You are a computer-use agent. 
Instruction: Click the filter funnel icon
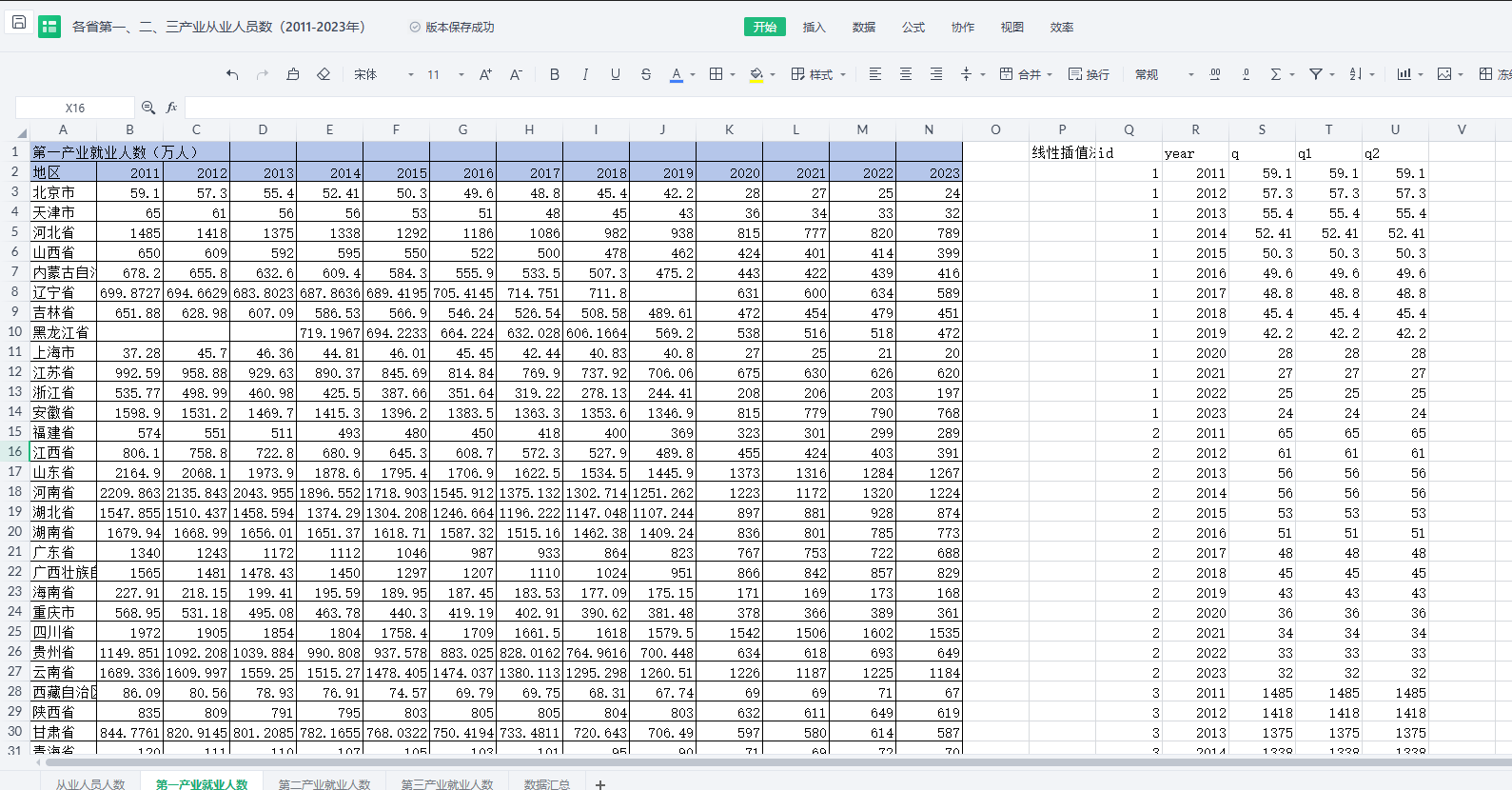coord(1316,74)
